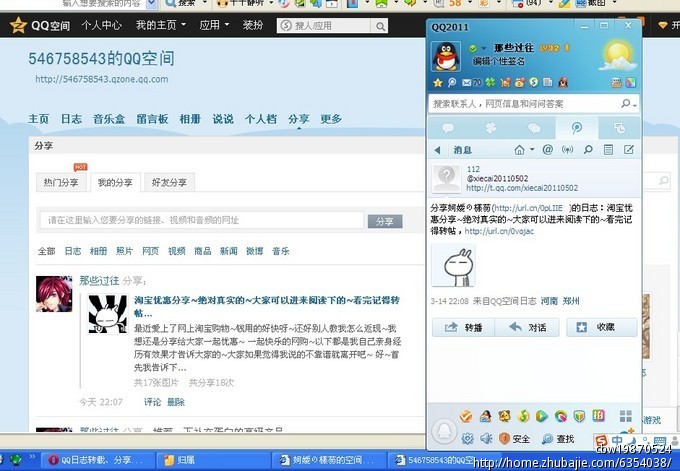Expand arrow beside microblog home icon
Viewport: 680px width, 471px height.
click(x=532, y=150)
